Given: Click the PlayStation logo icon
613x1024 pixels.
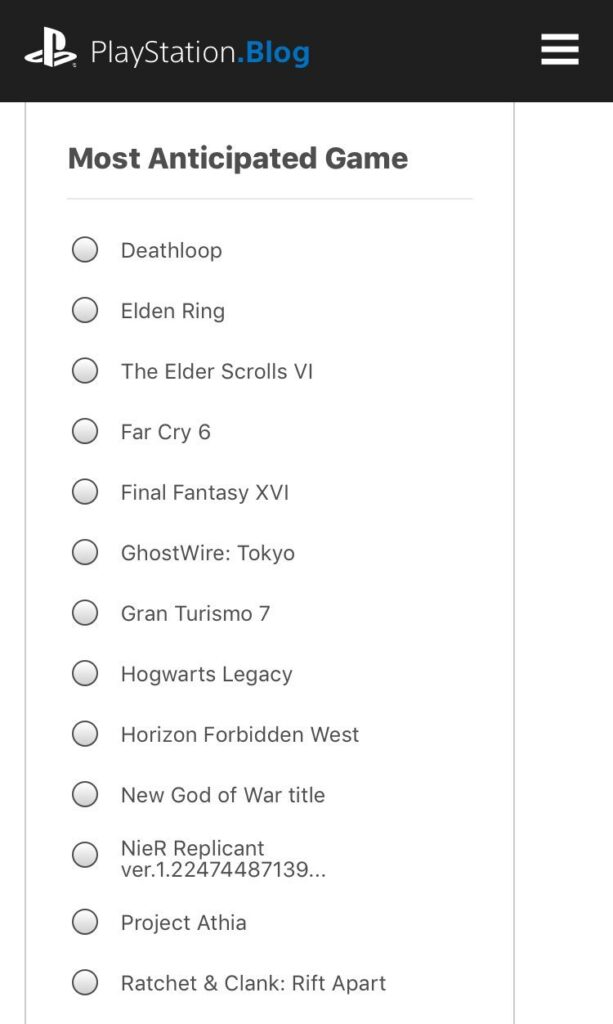Looking at the screenshot, I should pos(50,50).
